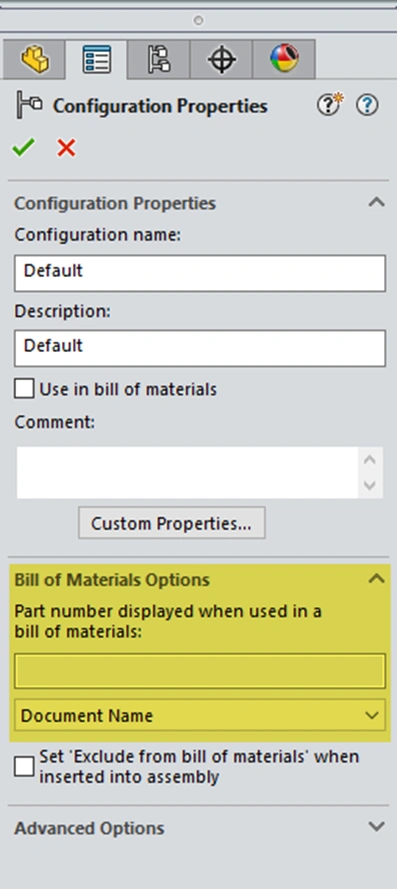Check Set 'Exclude from bill of materials' option
This screenshot has width=397, height=889.
coord(24,767)
